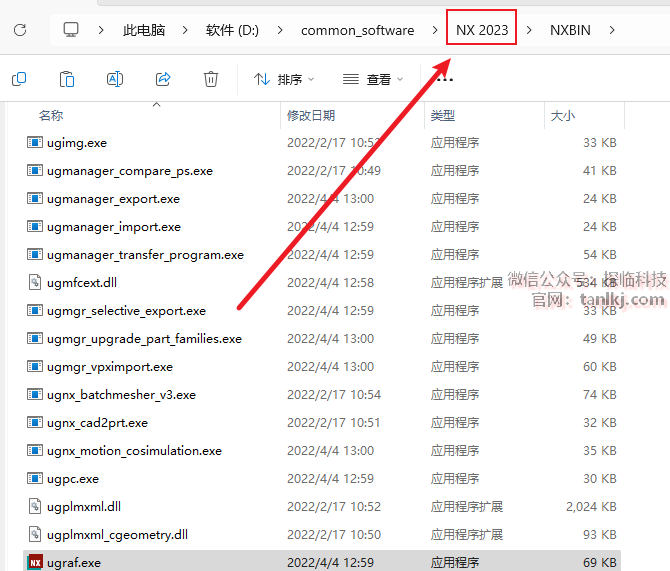
Task: Click the 69 KB size of ugraf.exe
Action: (600, 562)
